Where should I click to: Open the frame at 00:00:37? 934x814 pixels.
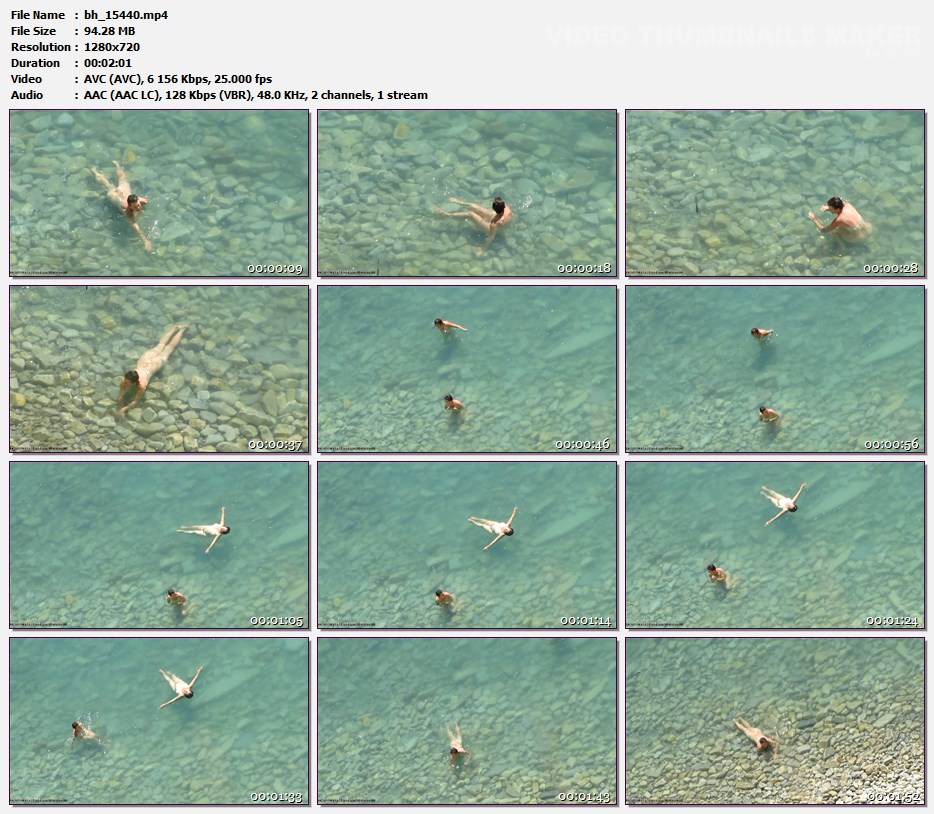pyautogui.click(x=159, y=369)
